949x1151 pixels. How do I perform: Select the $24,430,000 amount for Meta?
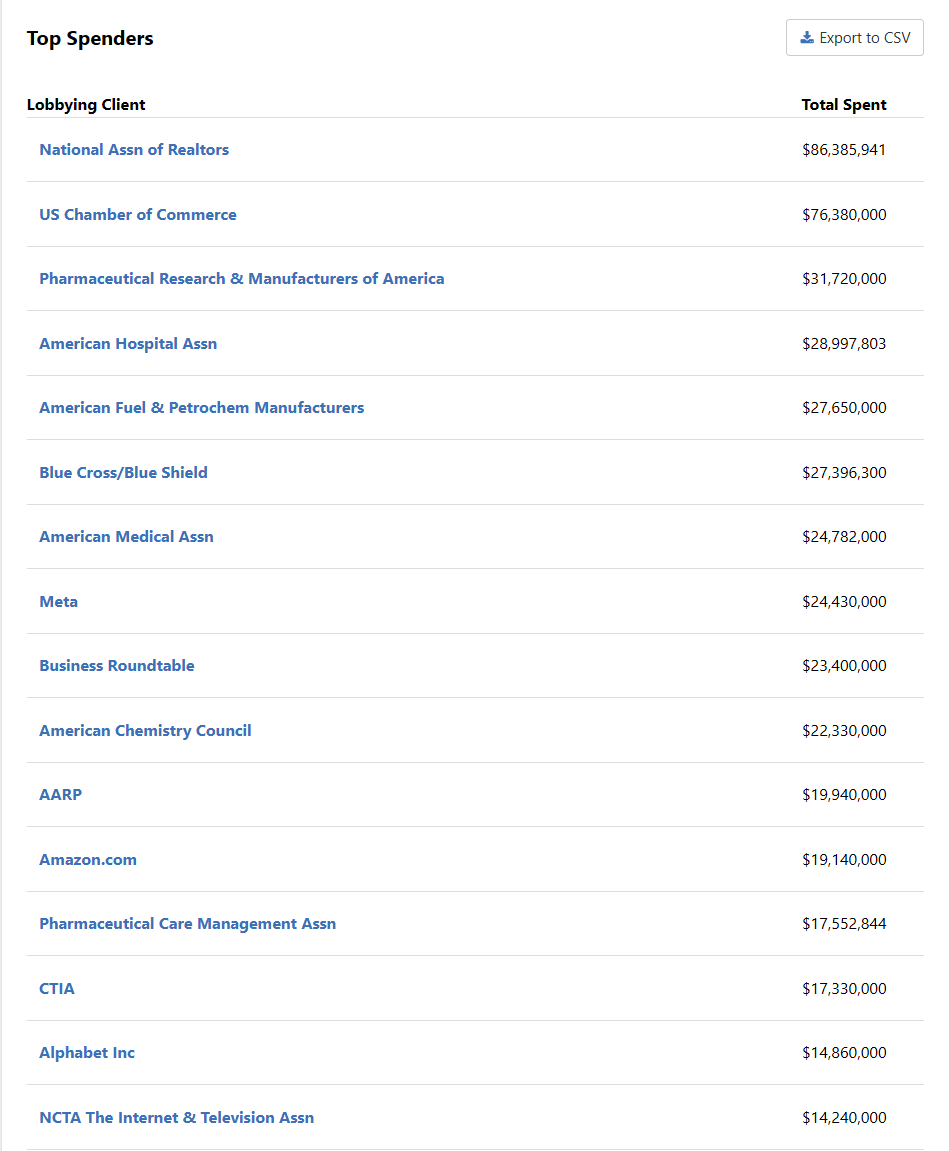pyautogui.click(x=844, y=602)
